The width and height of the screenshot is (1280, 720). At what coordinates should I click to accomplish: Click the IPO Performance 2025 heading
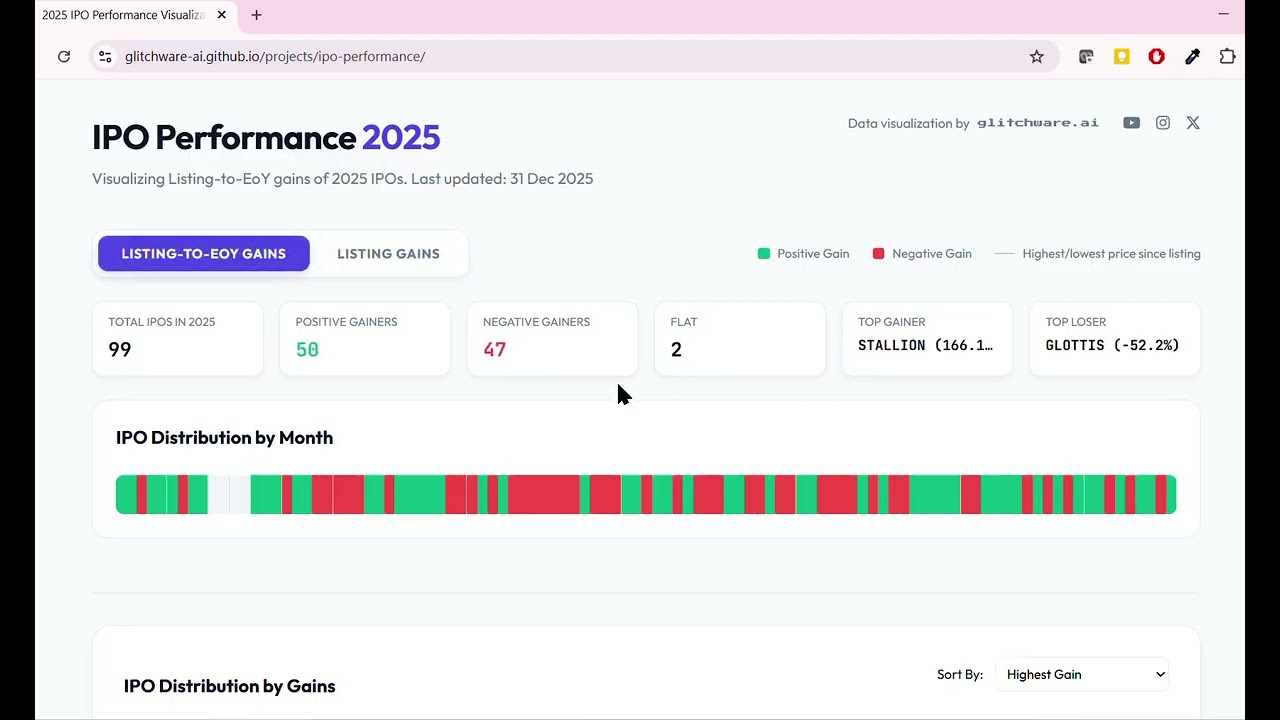coord(266,137)
